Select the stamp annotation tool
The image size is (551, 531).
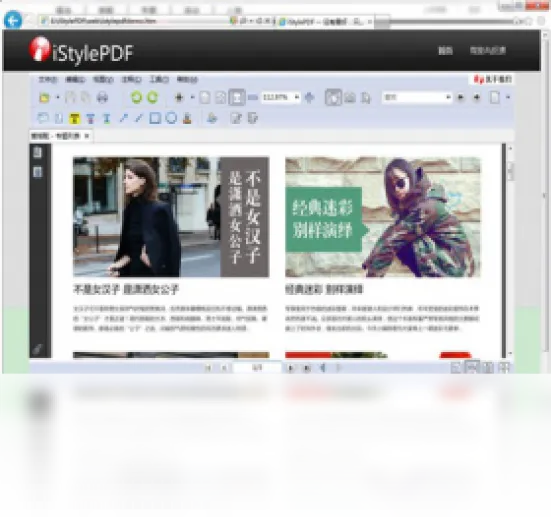pos(187,118)
